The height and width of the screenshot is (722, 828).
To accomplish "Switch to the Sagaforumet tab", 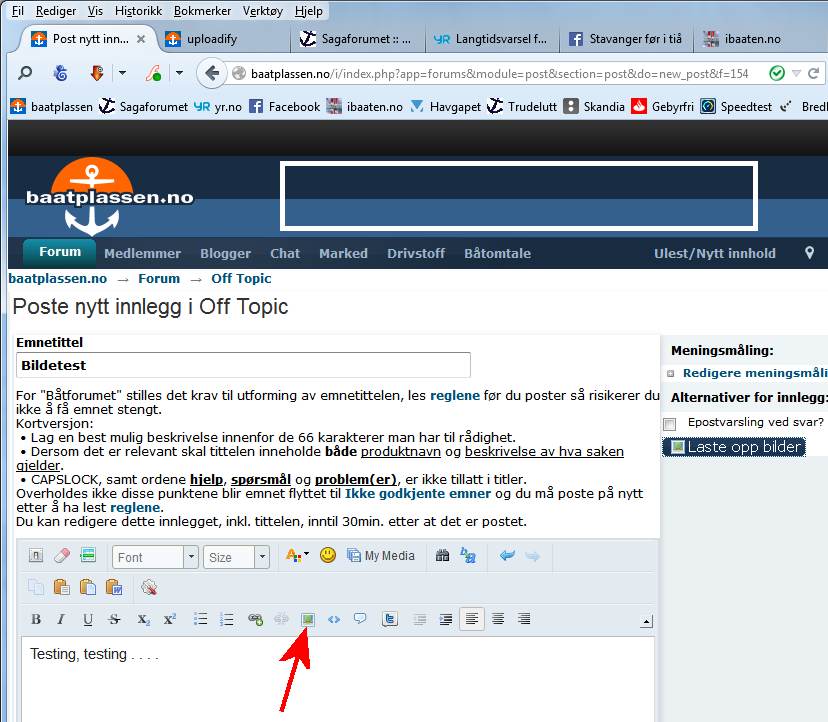I will pyautogui.click(x=357, y=39).
